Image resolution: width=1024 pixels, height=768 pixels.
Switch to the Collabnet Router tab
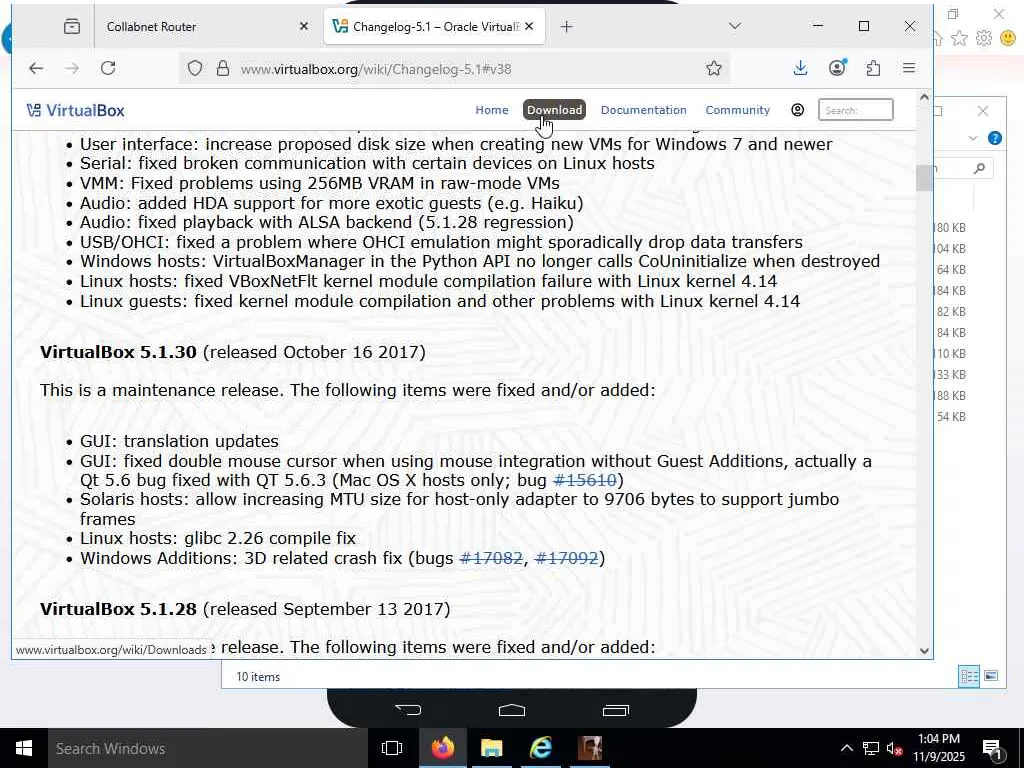(208, 27)
